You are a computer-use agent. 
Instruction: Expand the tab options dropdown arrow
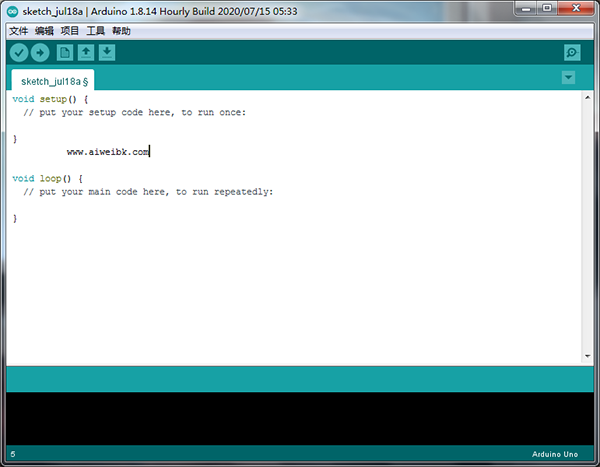[569, 78]
